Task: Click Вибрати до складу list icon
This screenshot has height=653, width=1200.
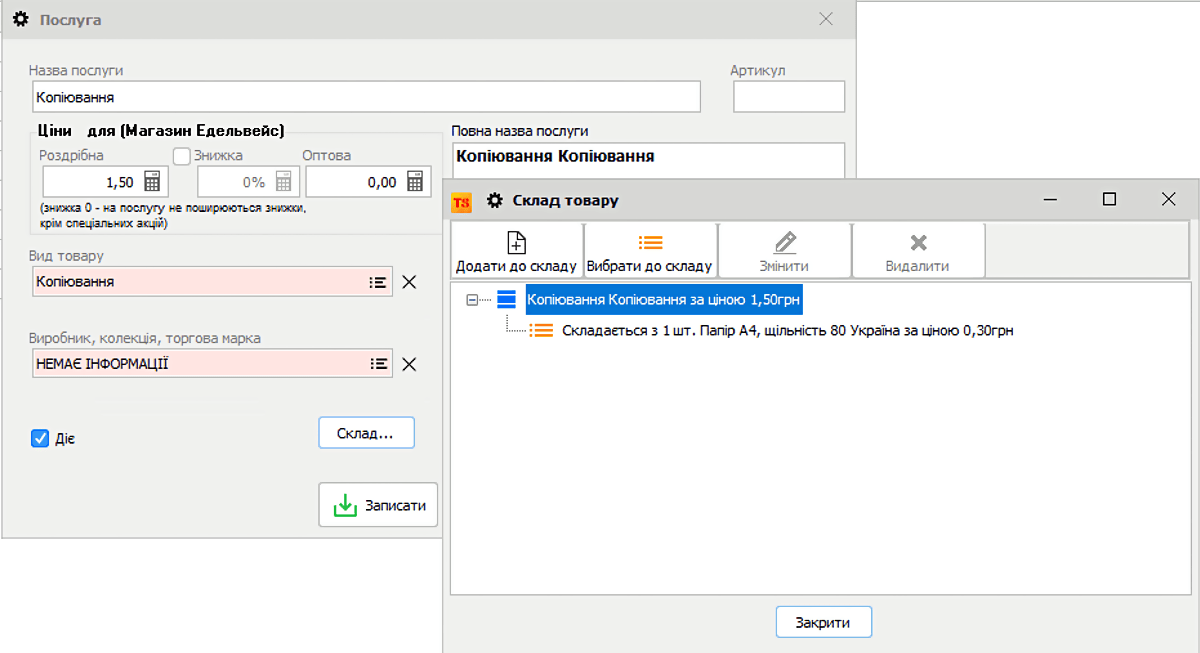Action: (650, 243)
